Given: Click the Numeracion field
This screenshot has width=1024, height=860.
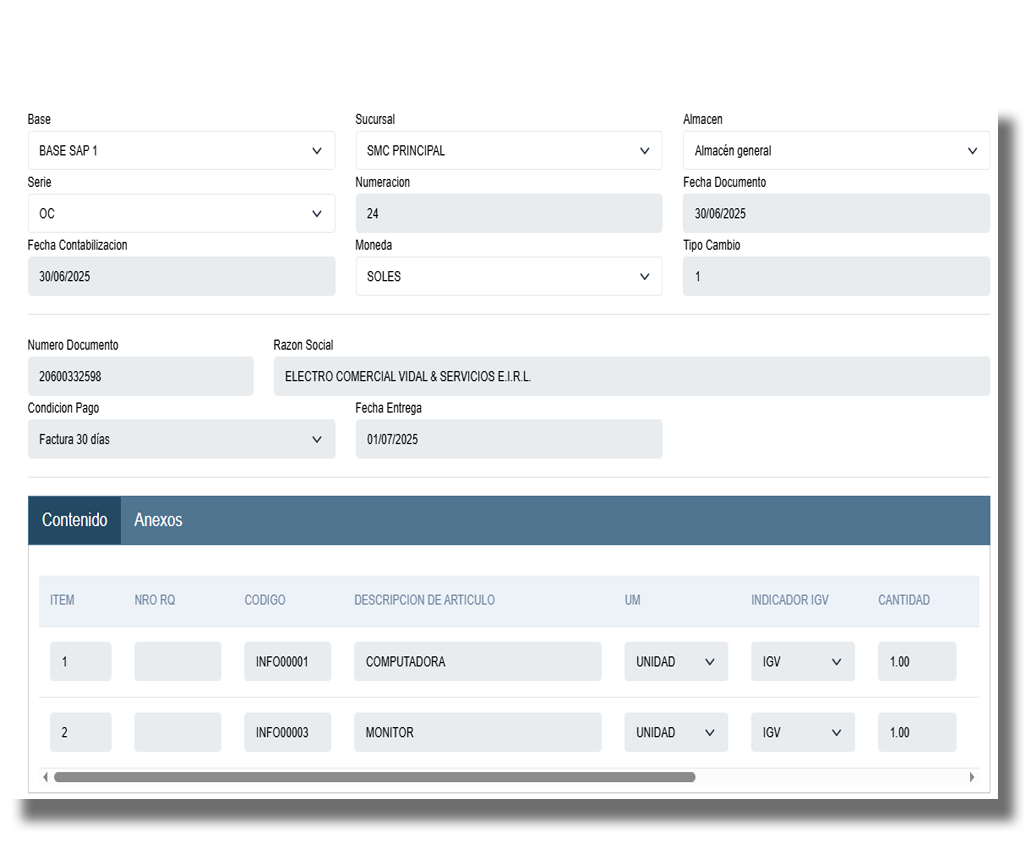Looking at the screenshot, I should (x=508, y=214).
